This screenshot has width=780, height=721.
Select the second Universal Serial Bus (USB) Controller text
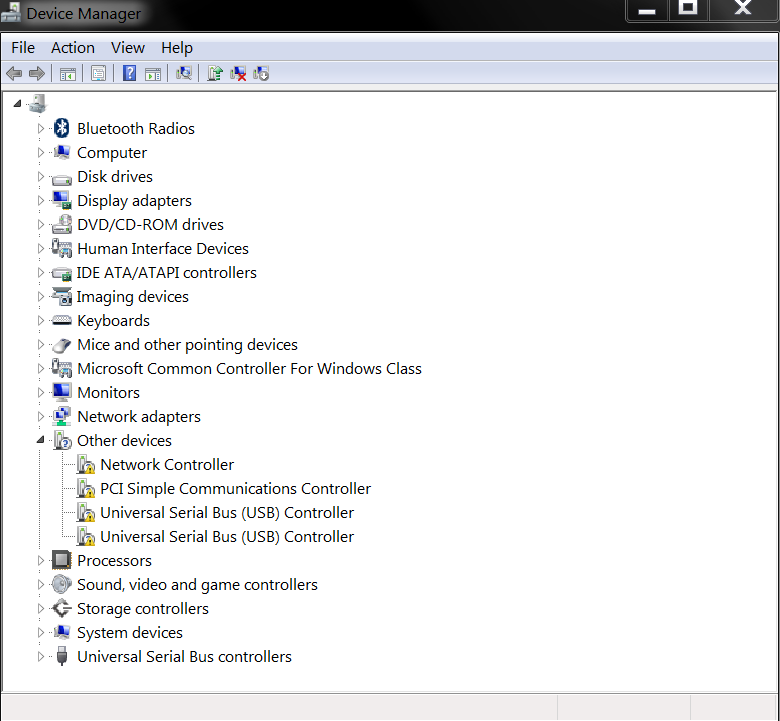click(x=227, y=536)
